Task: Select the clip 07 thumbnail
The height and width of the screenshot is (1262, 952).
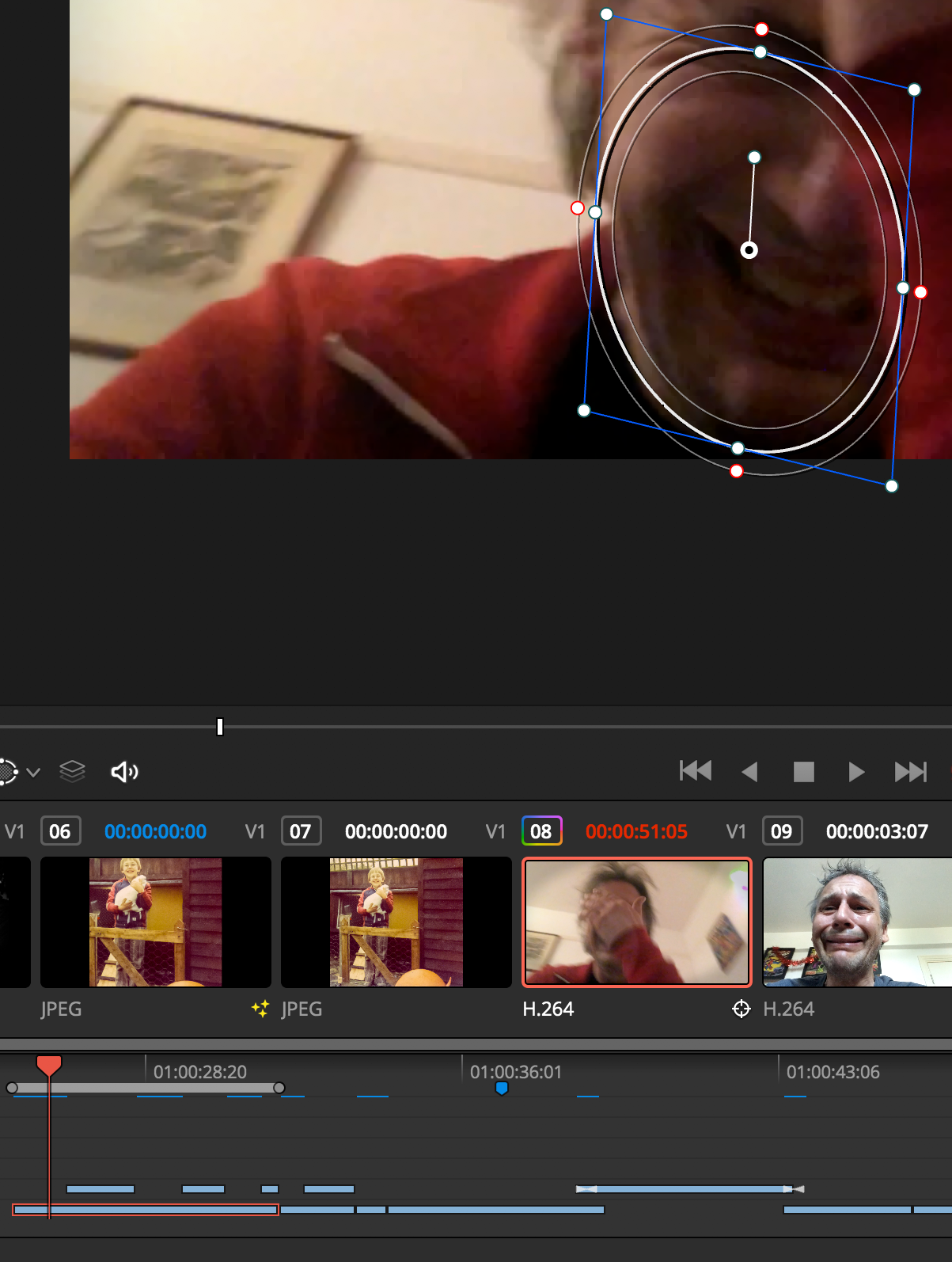Action: (x=396, y=922)
